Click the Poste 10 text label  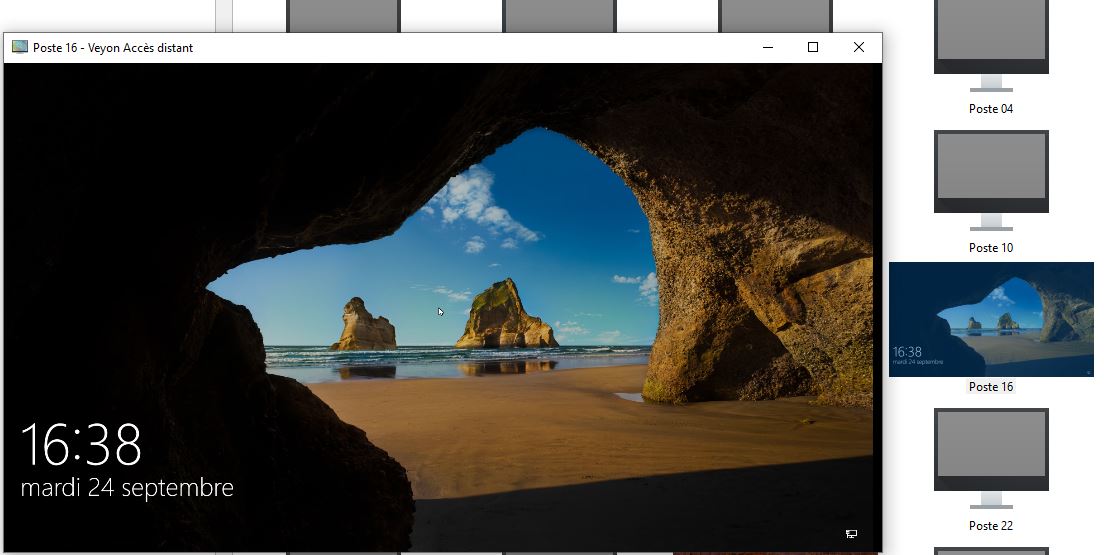point(991,248)
